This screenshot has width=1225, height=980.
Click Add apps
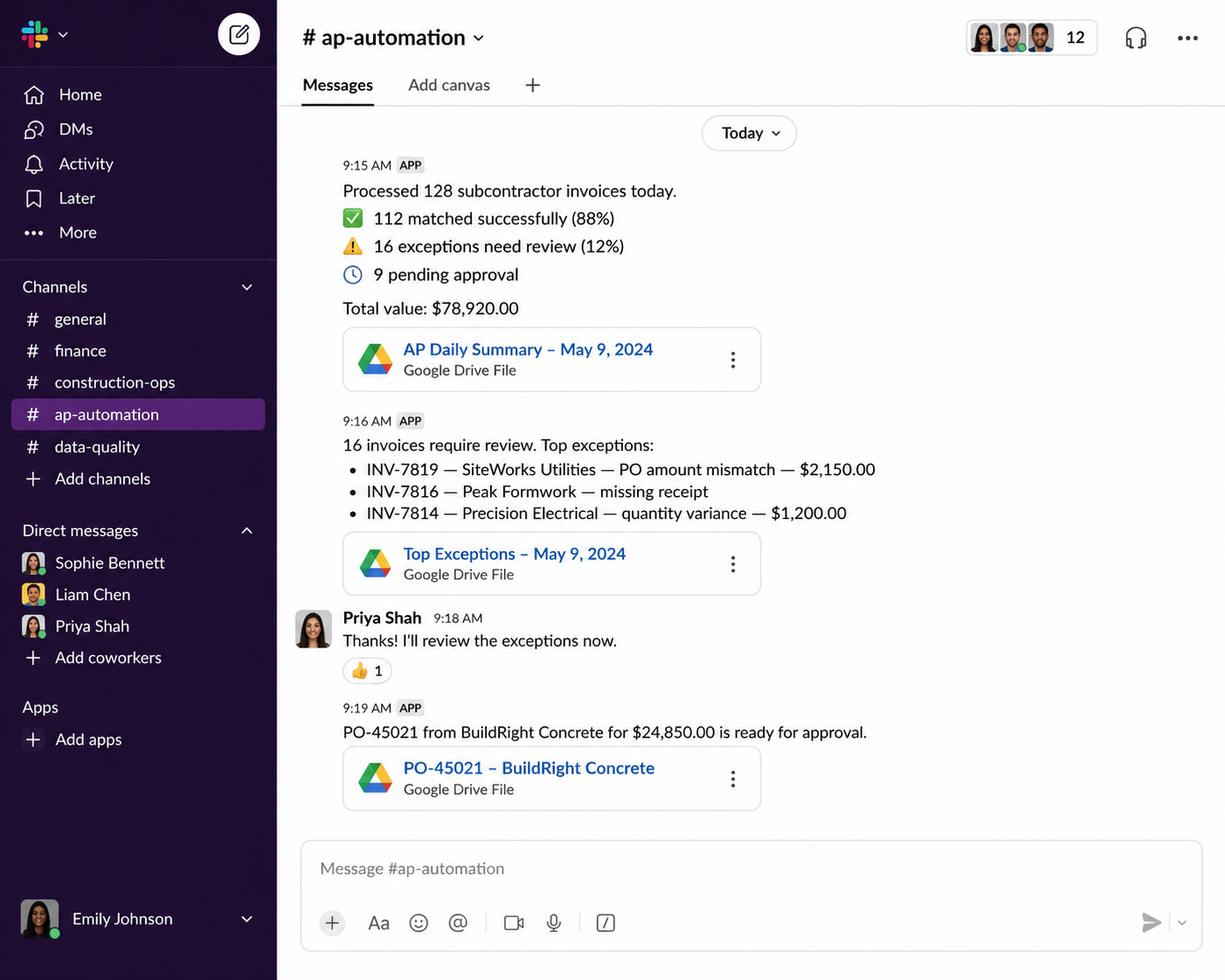click(x=88, y=740)
